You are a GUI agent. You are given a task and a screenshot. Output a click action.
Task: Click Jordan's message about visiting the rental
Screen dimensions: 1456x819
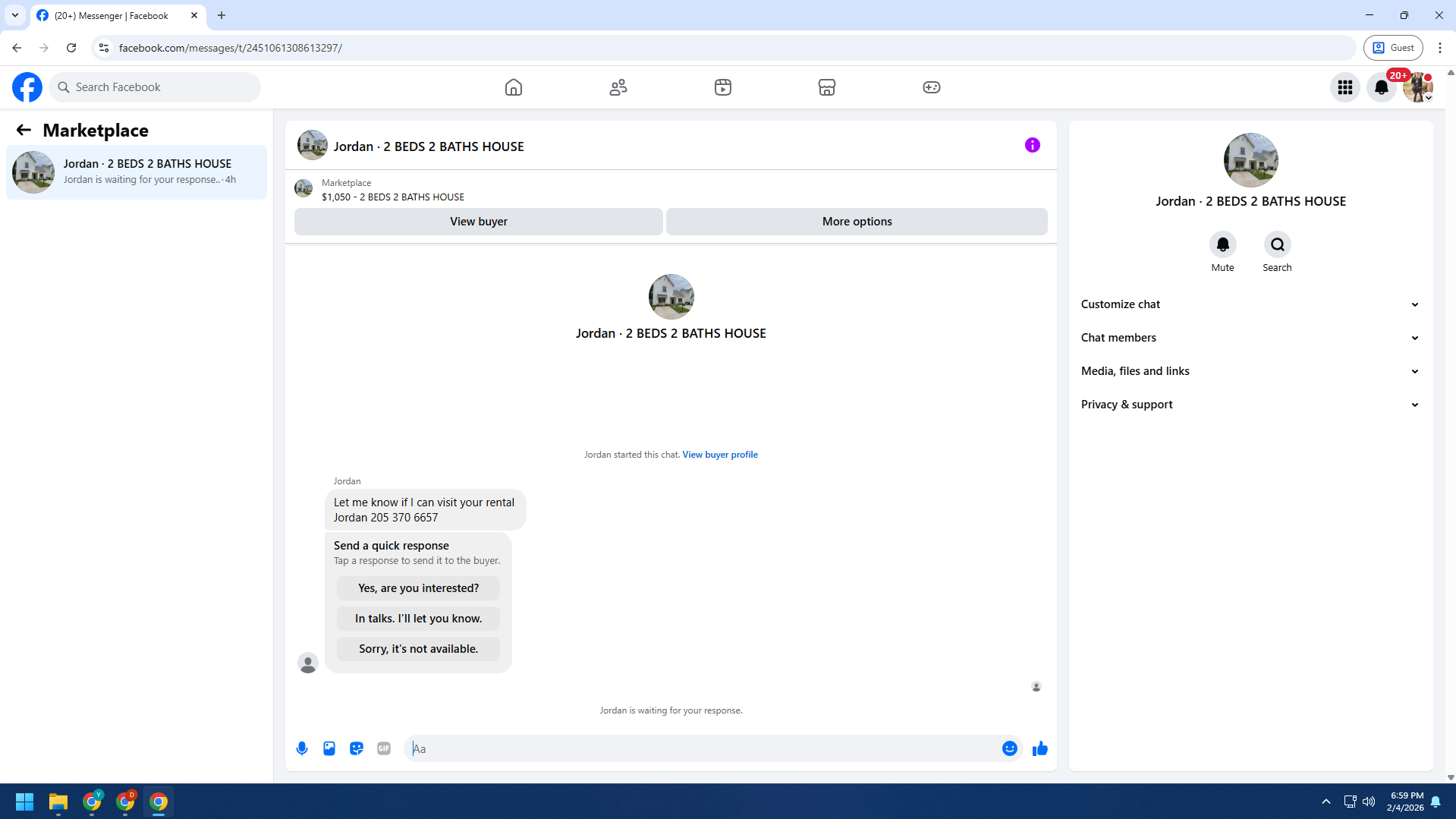pos(425,510)
